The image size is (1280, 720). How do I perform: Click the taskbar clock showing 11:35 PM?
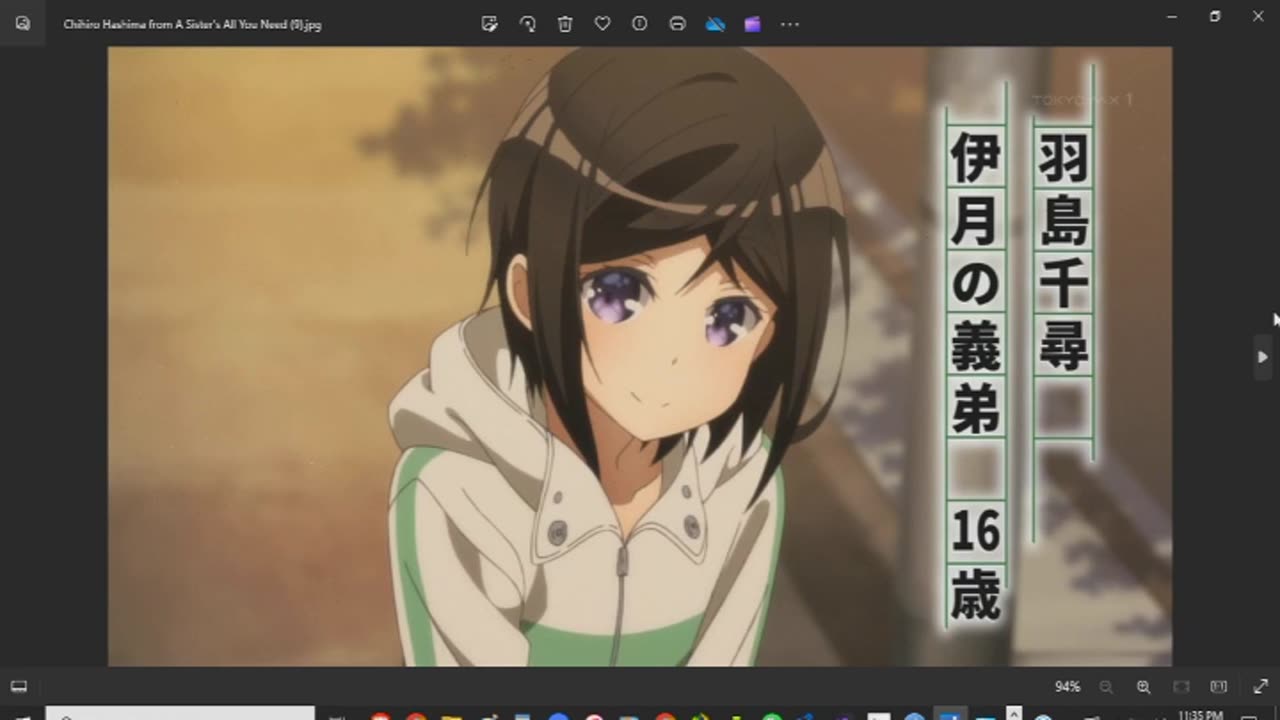click(1201, 715)
